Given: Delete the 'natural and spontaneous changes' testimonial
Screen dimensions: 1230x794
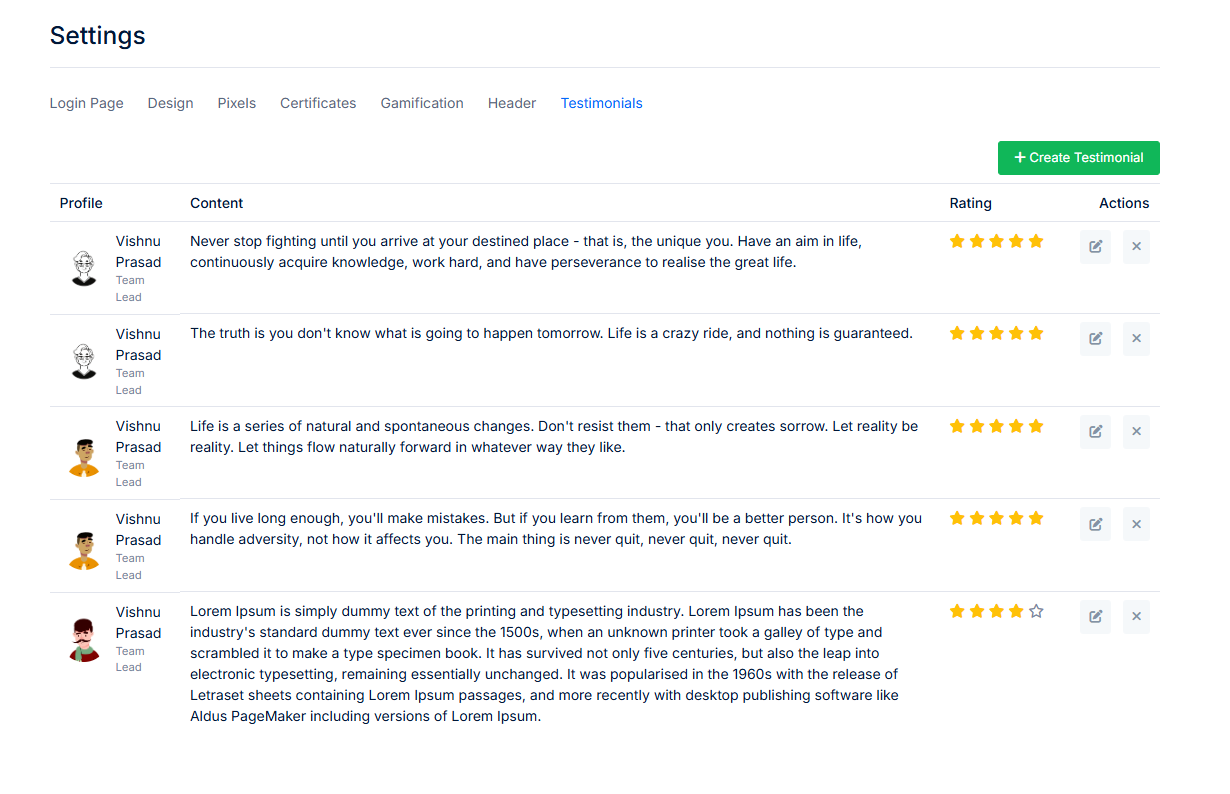Looking at the screenshot, I should pyautogui.click(x=1136, y=432).
